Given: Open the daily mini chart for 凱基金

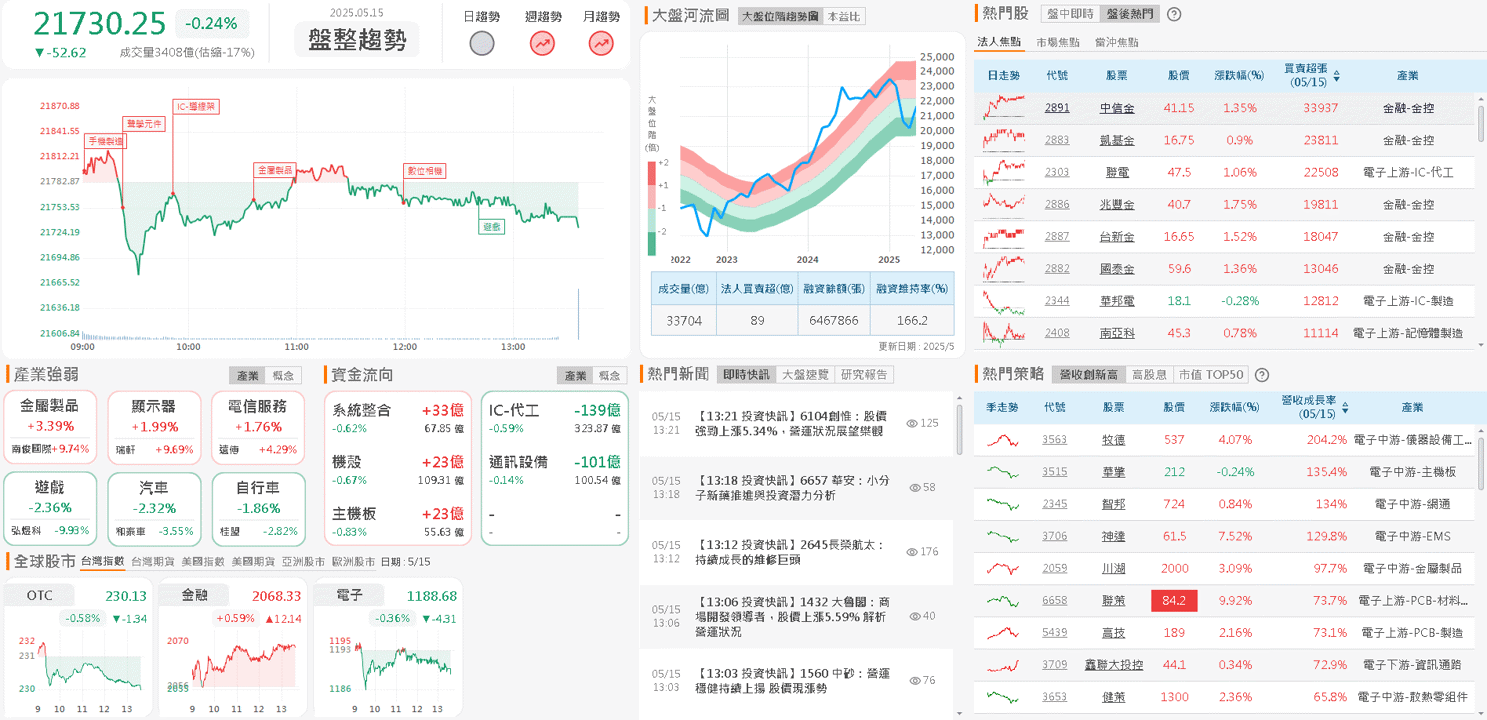Looking at the screenshot, I should click(x=1004, y=140).
